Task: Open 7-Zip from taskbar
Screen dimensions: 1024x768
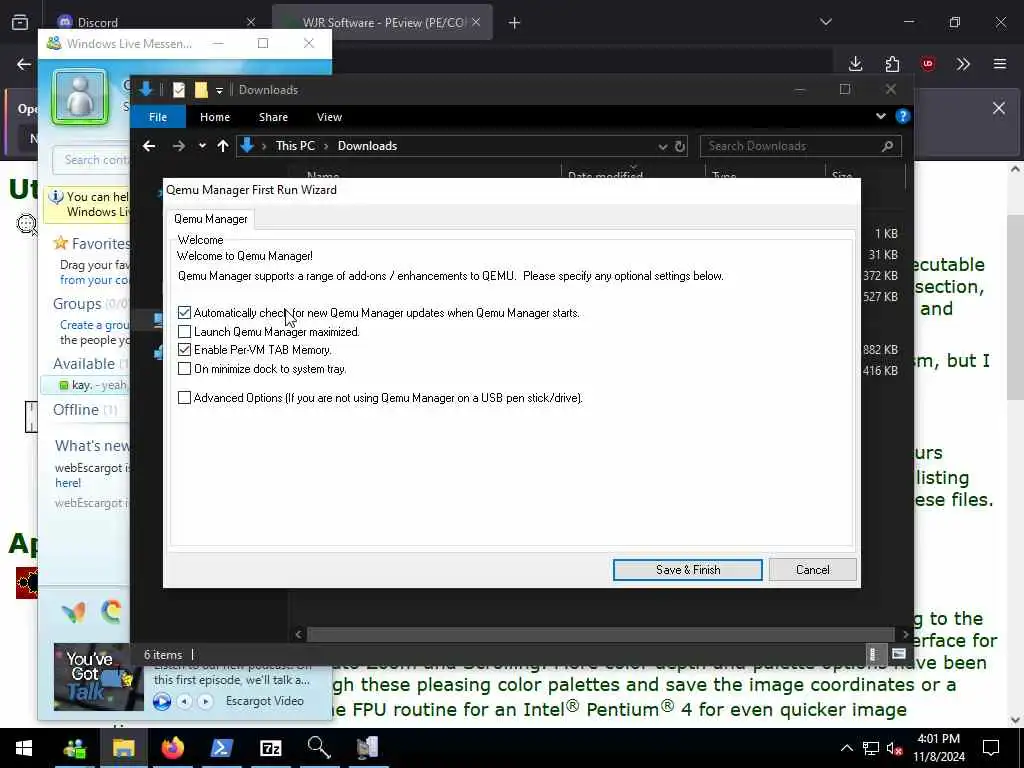Action: 270,748
